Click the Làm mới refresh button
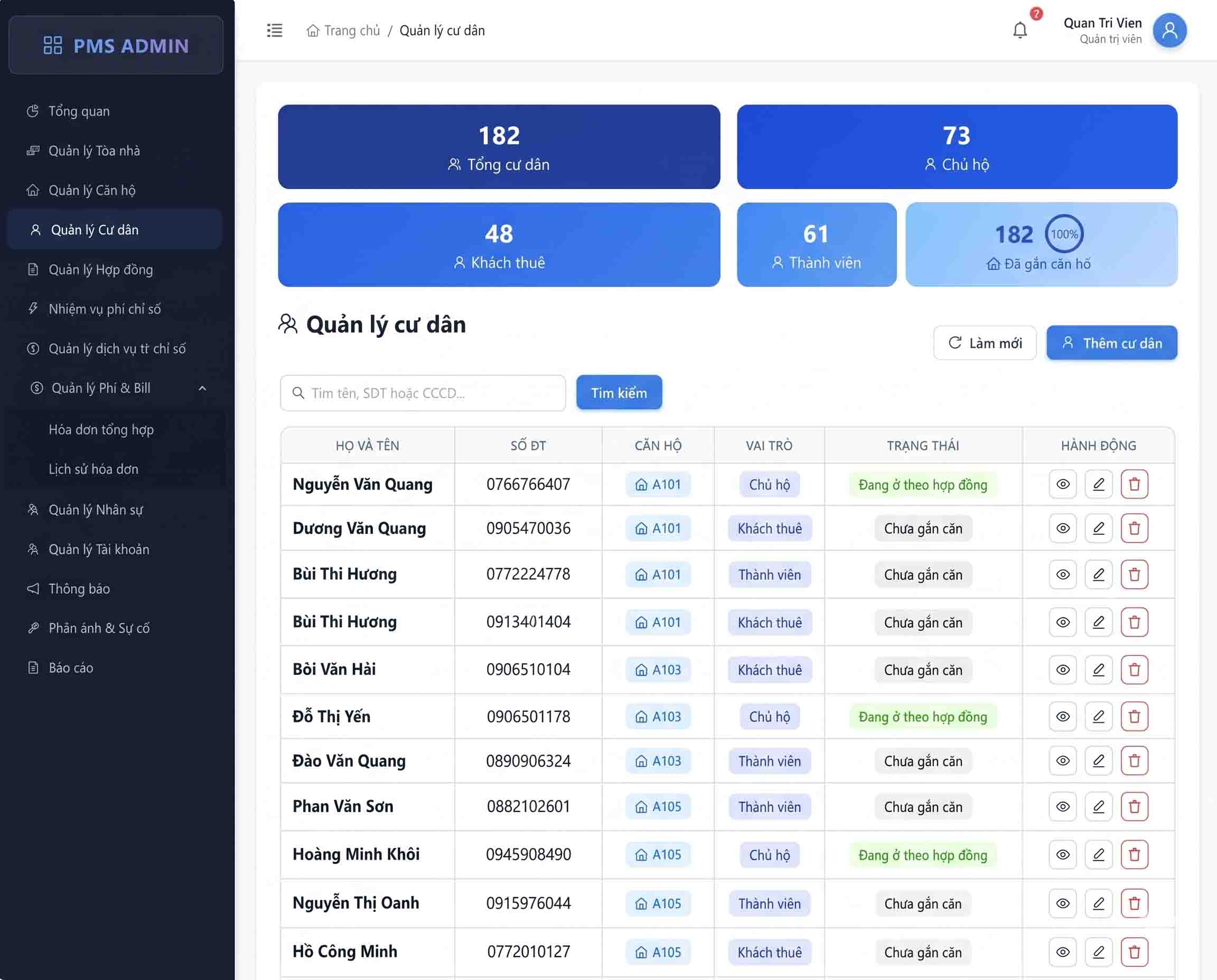The height and width of the screenshot is (980, 1217). tap(985, 343)
